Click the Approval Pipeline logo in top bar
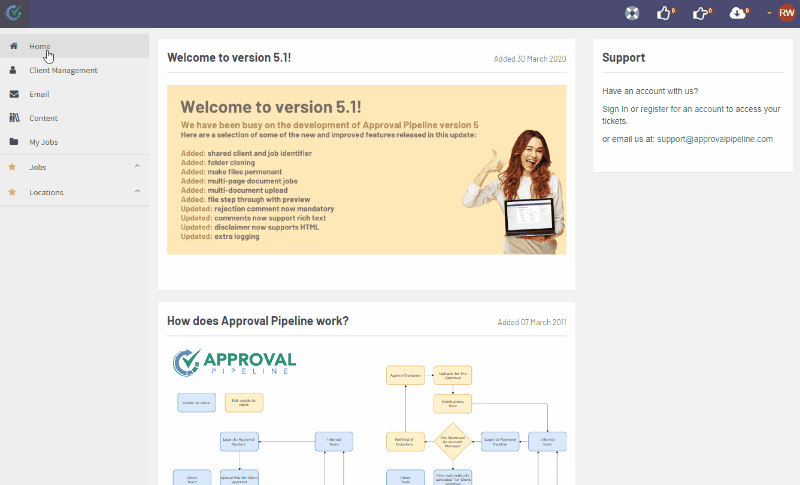The image size is (800, 485). pos(14,13)
